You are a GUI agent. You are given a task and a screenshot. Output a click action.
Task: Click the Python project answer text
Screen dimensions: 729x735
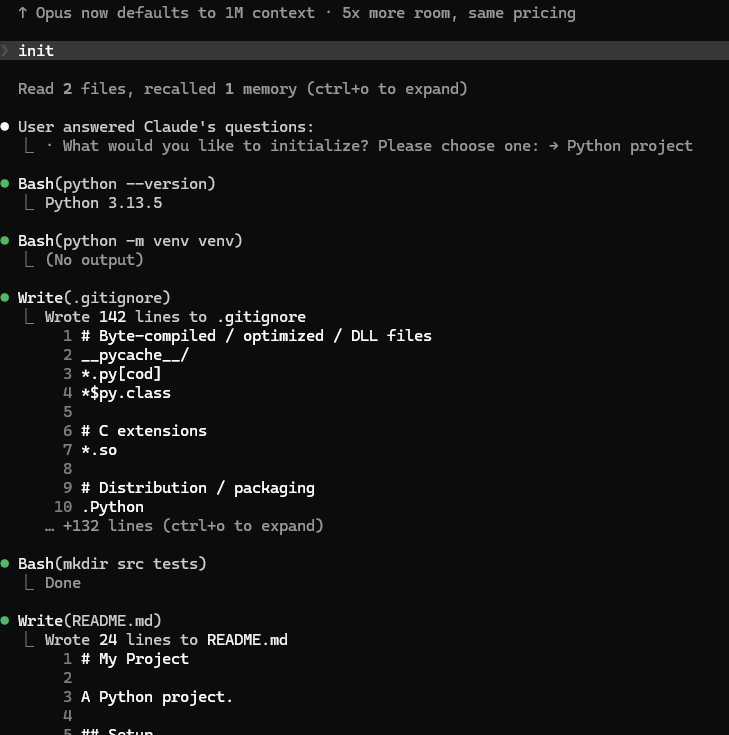point(630,146)
